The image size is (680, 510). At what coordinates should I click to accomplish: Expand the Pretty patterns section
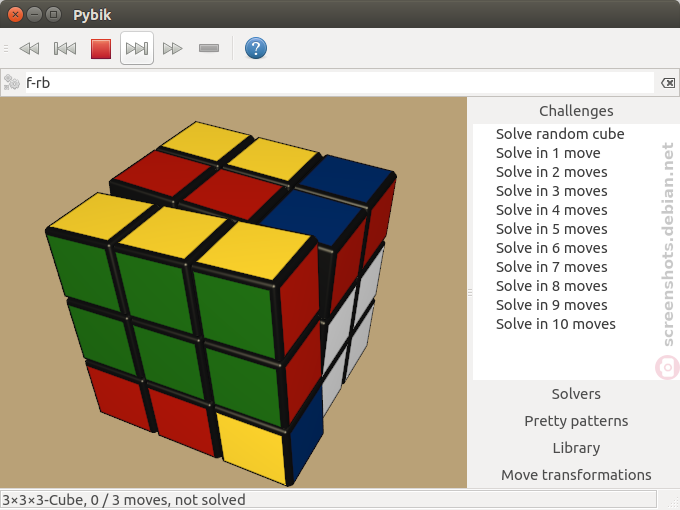click(576, 421)
